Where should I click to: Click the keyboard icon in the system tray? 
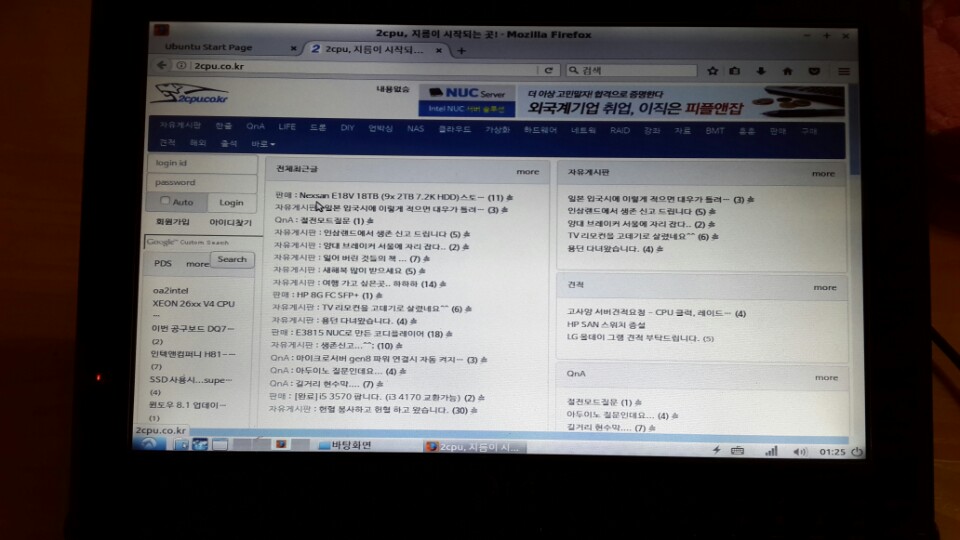(x=738, y=451)
